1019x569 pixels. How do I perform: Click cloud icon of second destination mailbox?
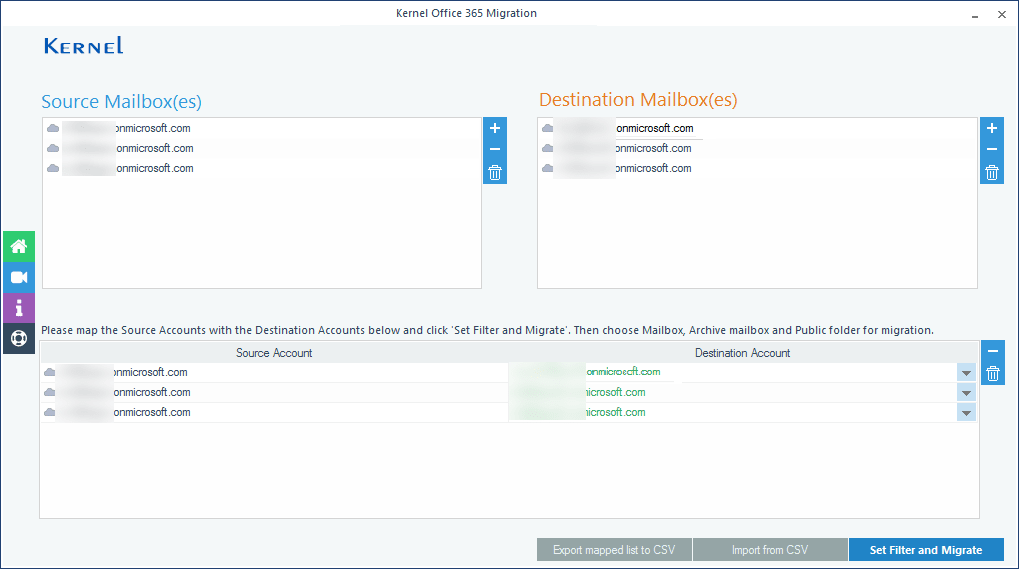tap(548, 149)
